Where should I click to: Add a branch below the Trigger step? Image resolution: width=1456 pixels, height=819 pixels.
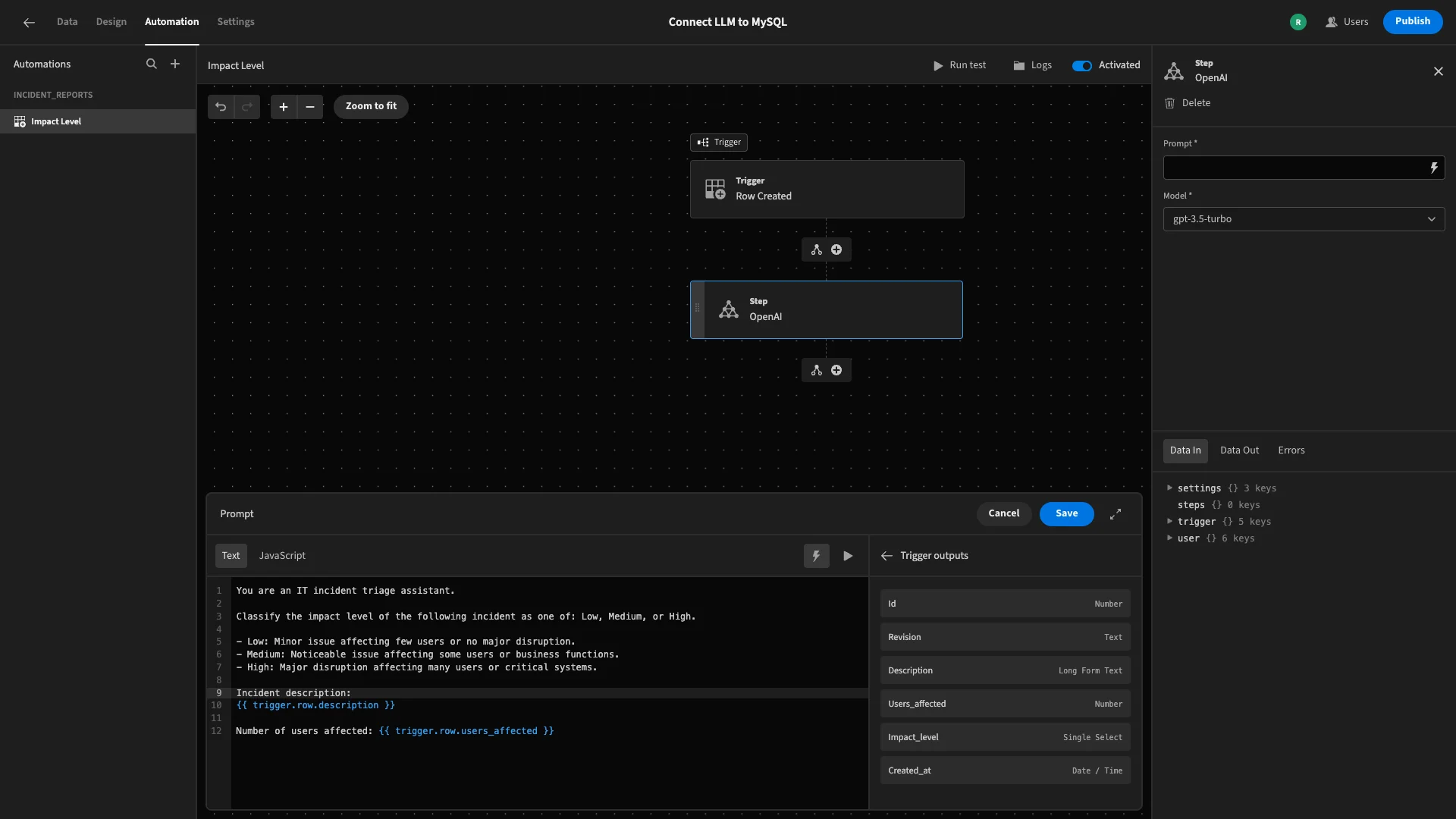pos(817,249)
